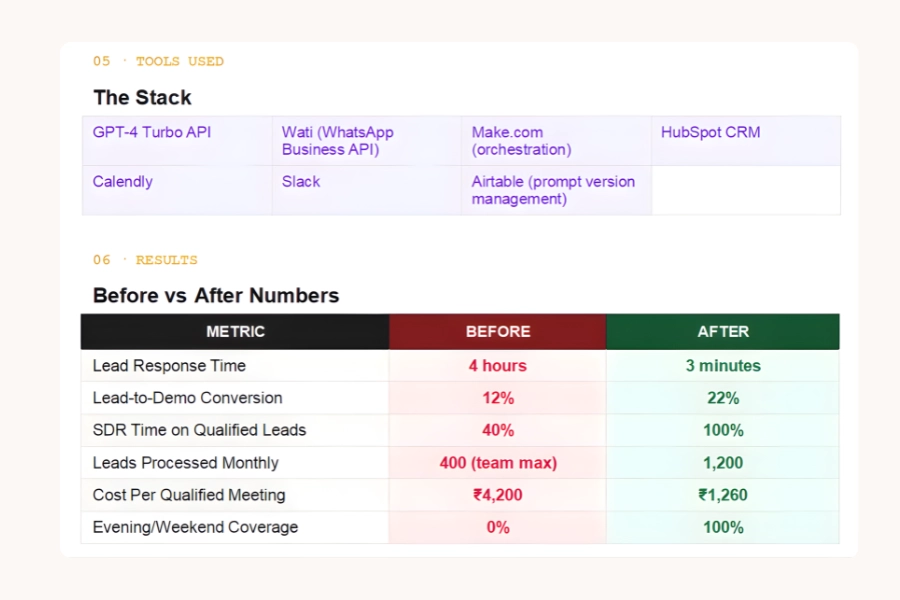This screenshot has width=900, height=600.
Task: Select the '400 (team max)' cell
Action: pyautogui.click(x=497, y=463)
